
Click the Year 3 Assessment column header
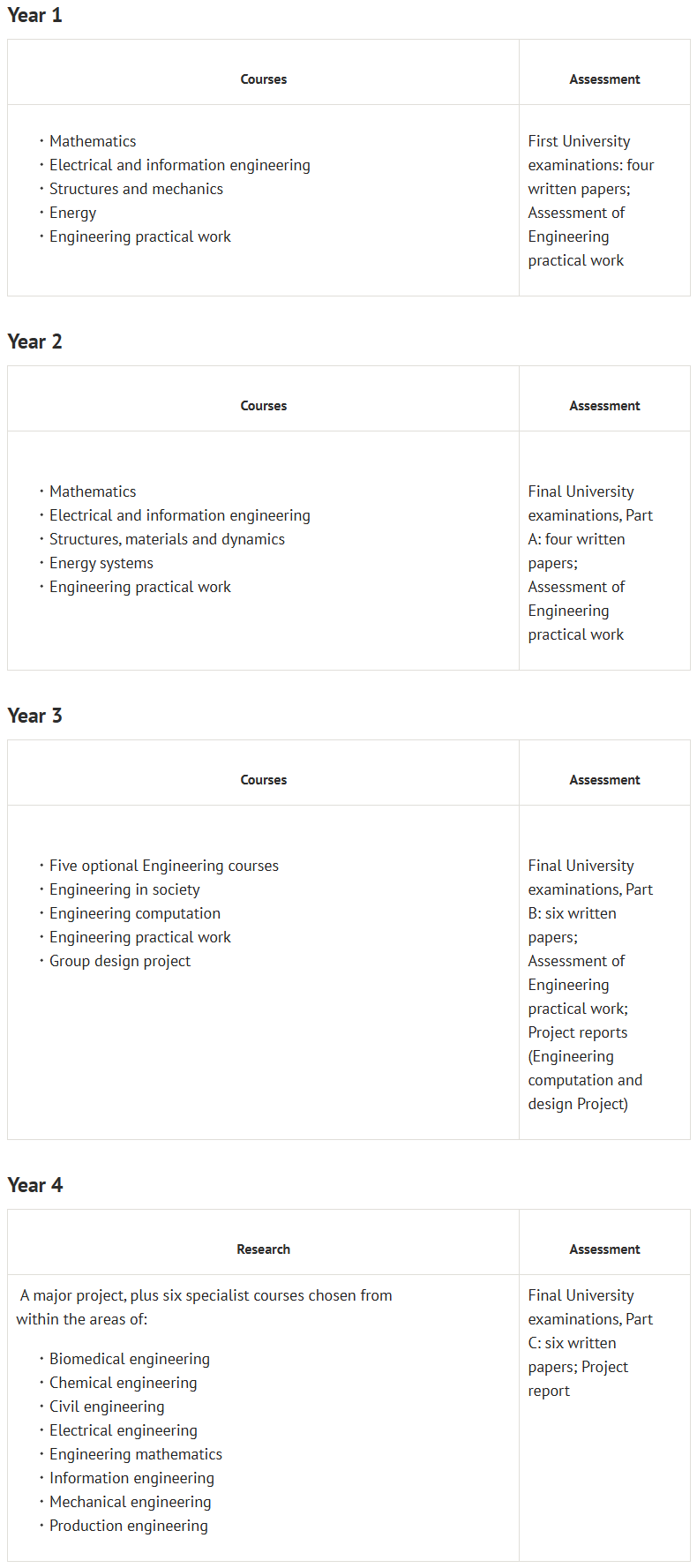pos(604,780)
